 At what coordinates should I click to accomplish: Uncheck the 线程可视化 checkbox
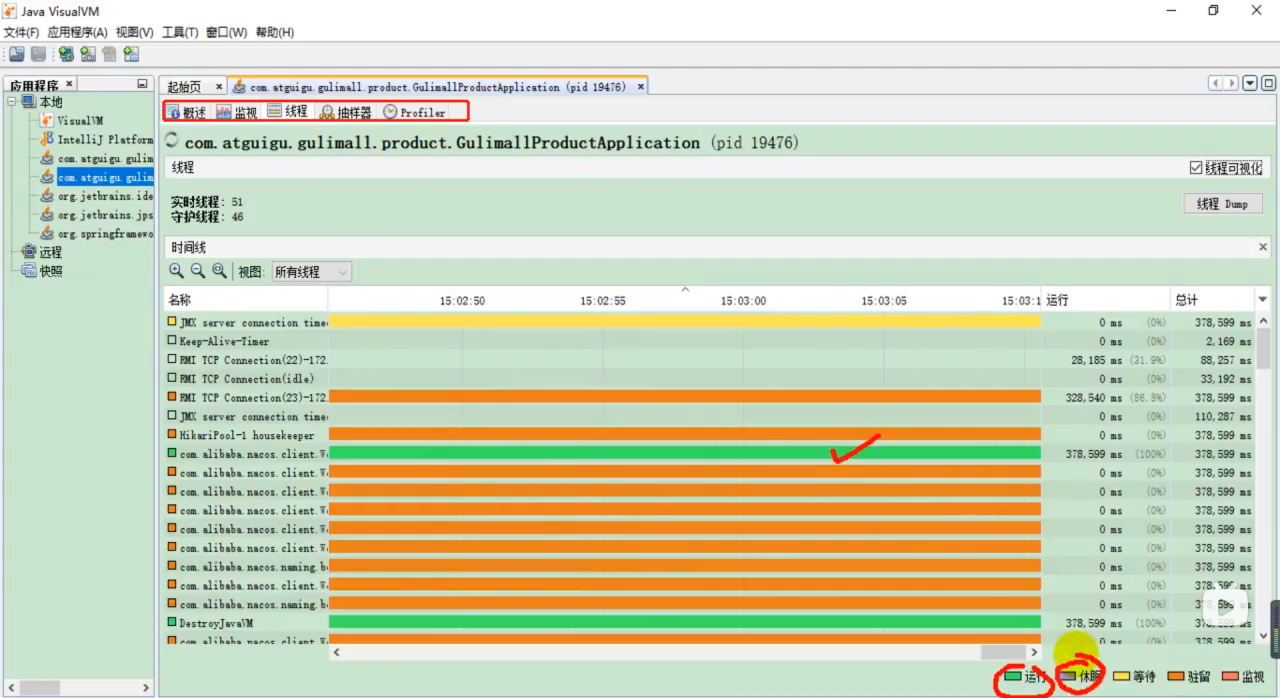pos(1196,168)
